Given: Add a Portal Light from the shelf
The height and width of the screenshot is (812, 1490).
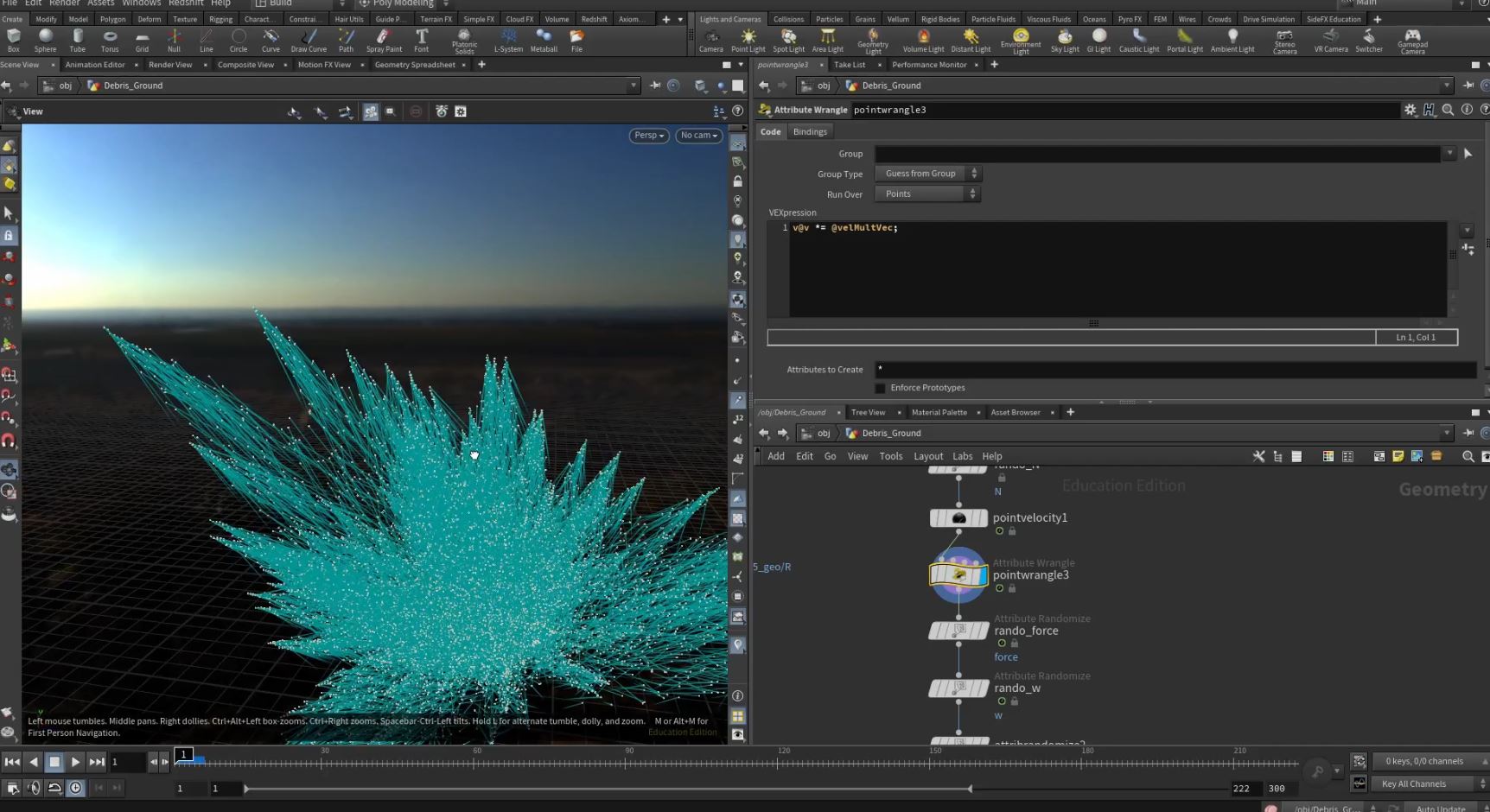Looking at the screenshot, I should [x=1185, y=40].
